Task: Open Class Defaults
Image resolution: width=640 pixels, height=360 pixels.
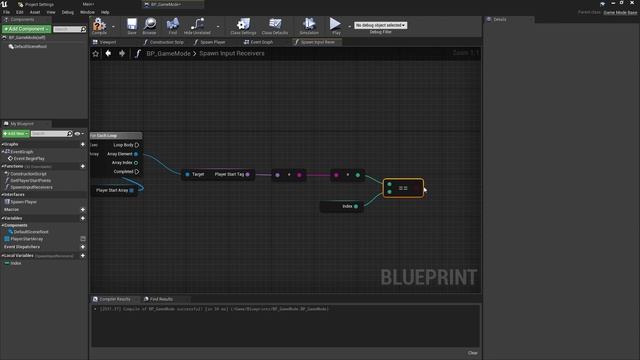Action: pyautogui.click(x=275, y=25)
